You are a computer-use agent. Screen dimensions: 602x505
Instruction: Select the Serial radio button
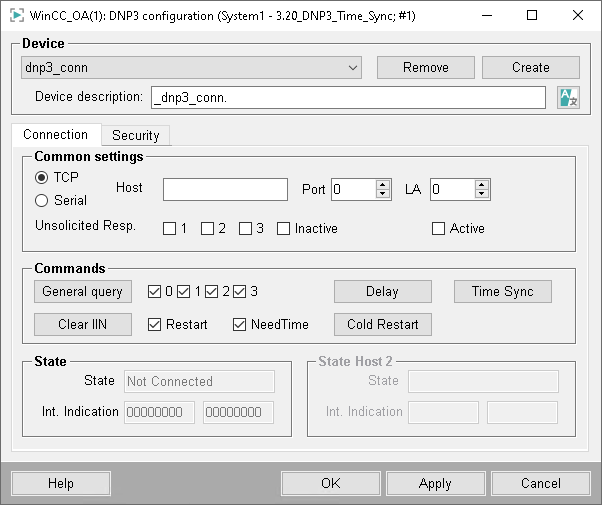click(42, 200)
